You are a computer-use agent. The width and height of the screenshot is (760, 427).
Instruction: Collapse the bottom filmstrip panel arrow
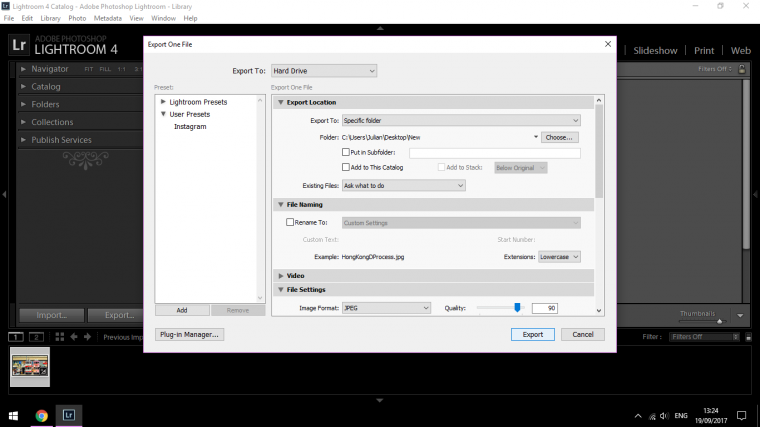[x=380, y=400]
